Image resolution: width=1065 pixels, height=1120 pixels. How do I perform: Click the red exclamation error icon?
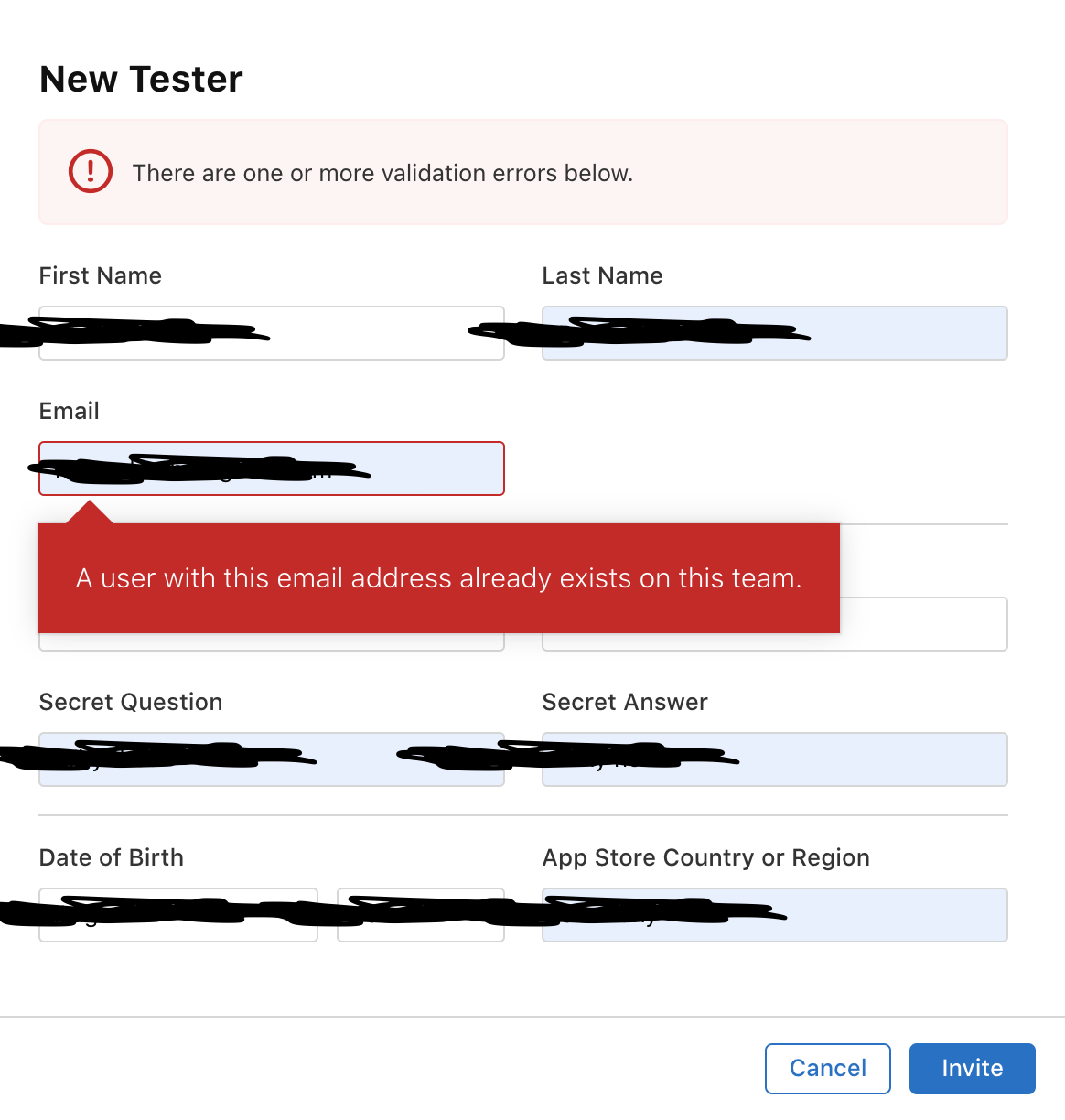(x=91, y=172)
